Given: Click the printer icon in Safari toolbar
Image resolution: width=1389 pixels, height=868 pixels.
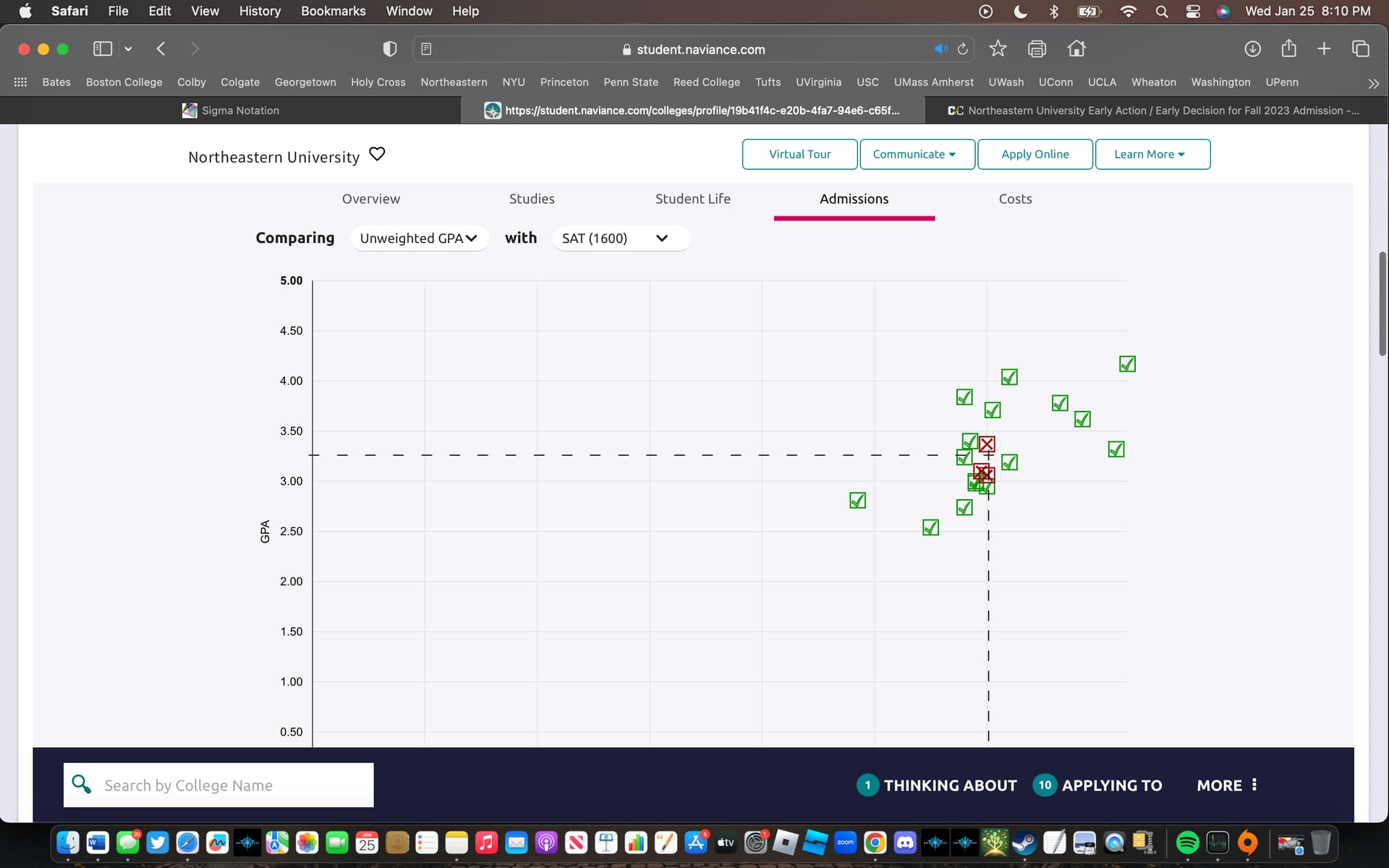Looking at the screenshot, I should click(x=1037, y=48).
